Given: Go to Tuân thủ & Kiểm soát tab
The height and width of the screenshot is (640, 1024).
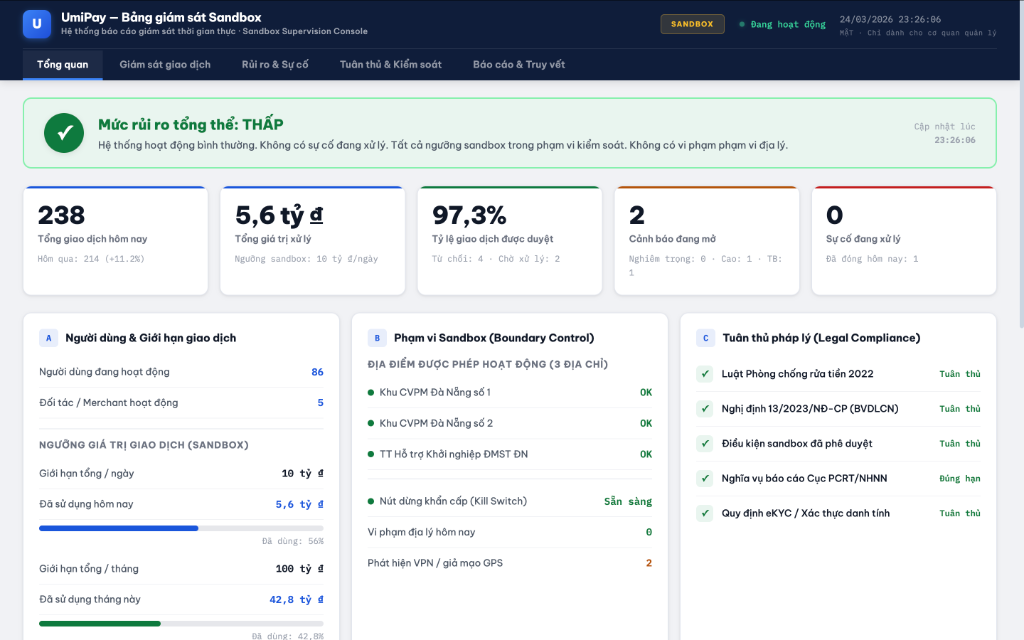Looking at the screenshot, I should coord(390,64).
